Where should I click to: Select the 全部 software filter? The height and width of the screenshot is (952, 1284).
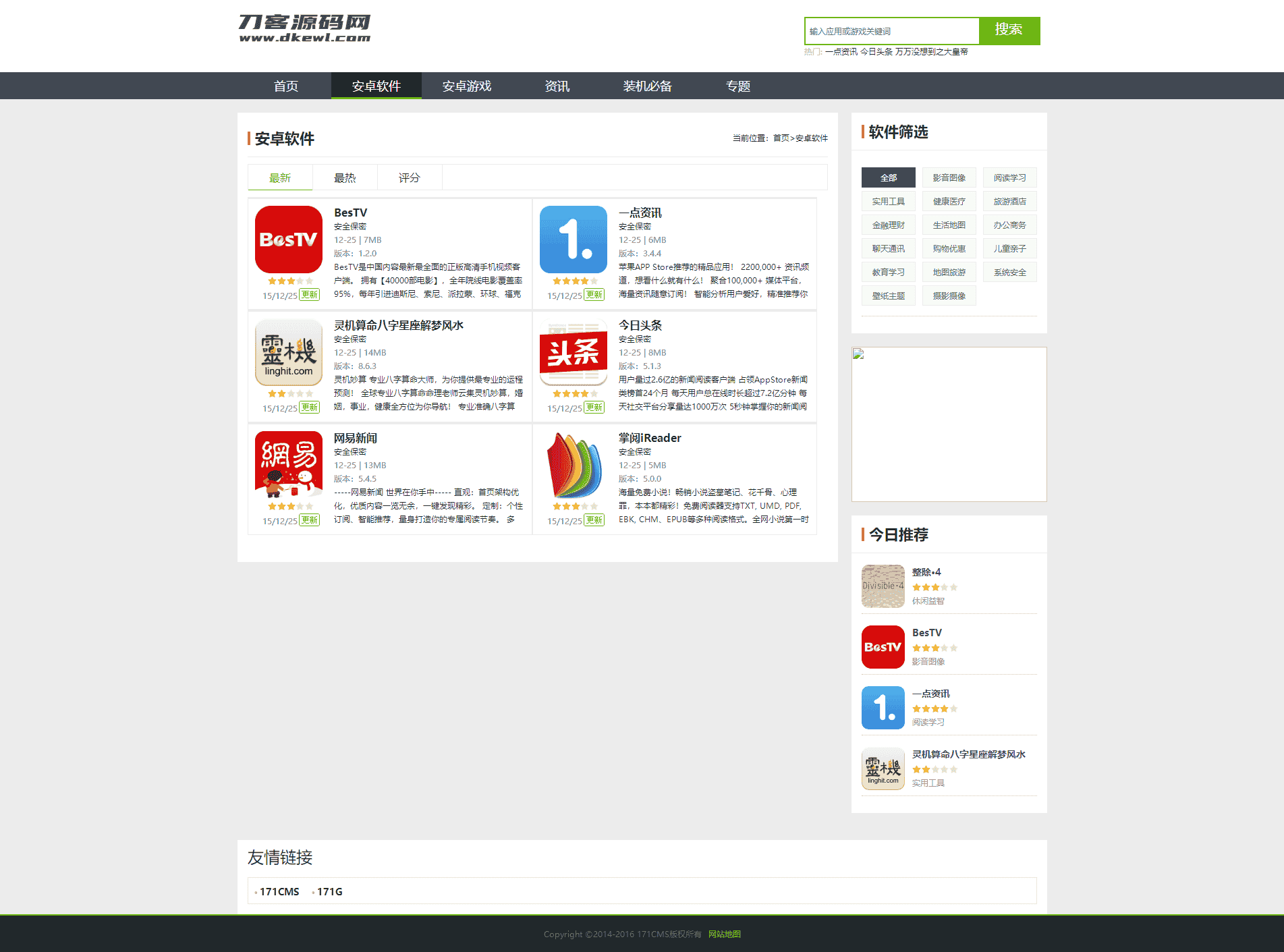pos(889,177)
